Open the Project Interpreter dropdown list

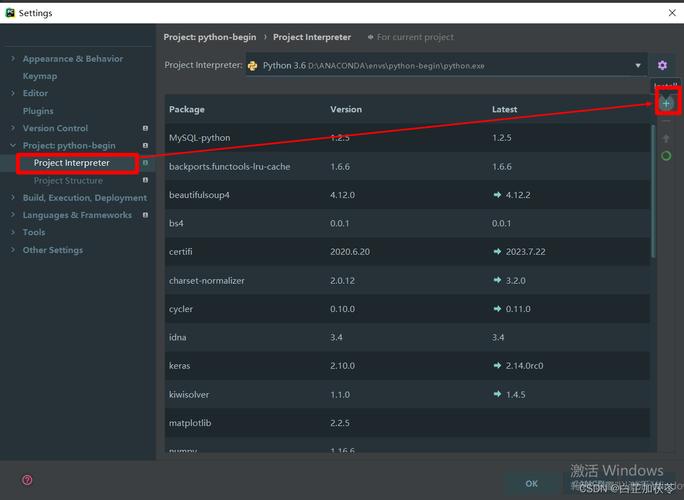pyautogui.click(x=638, y=66)
